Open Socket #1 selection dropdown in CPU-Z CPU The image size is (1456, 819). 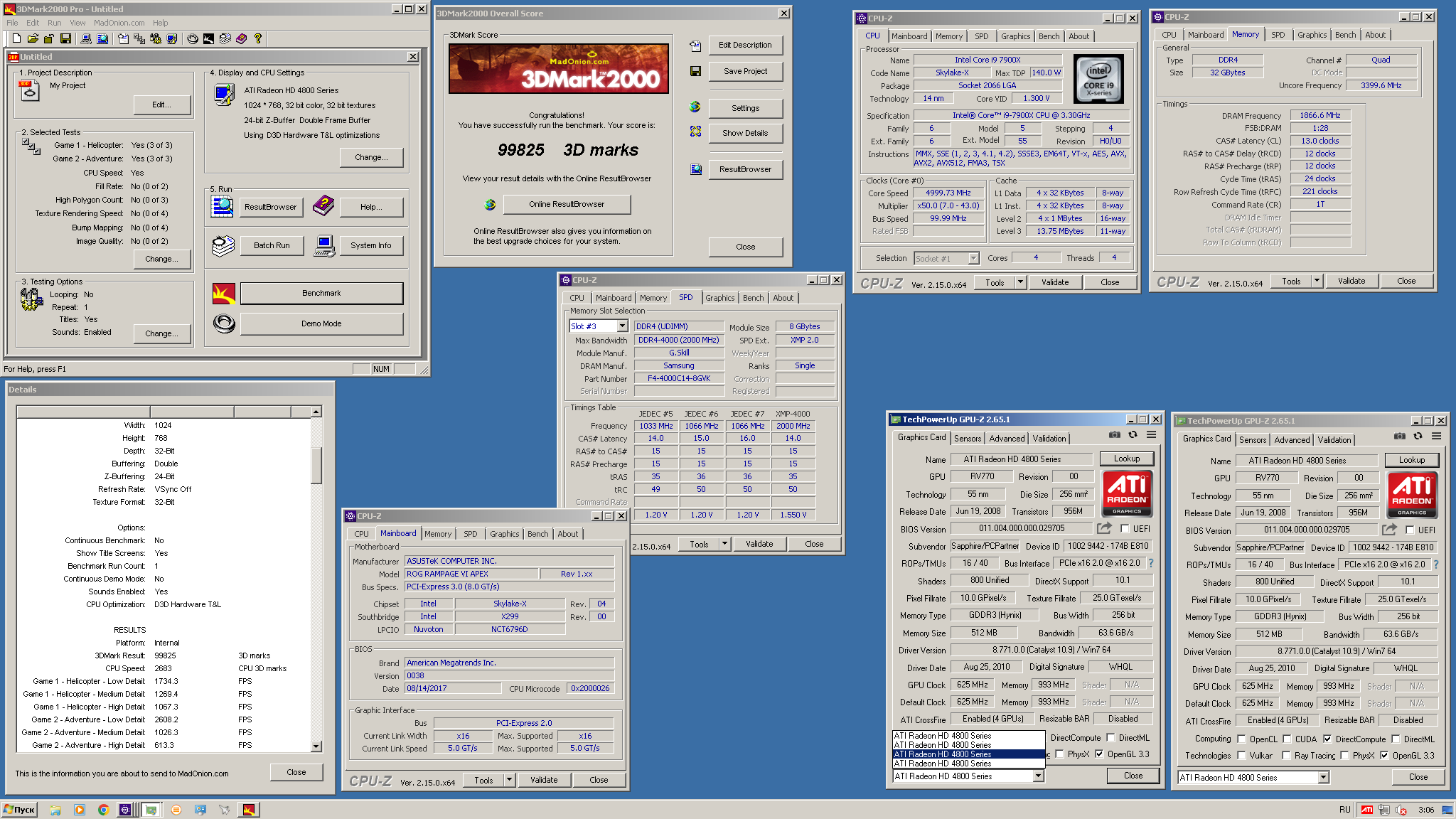[974, 258]
